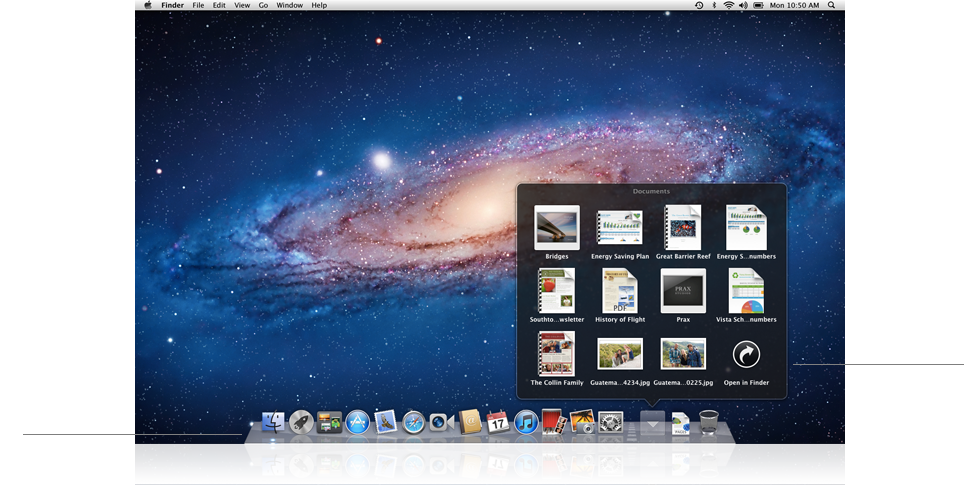Viewport: 980px width, 485px height.
Task: Open the File menu
Action: pyautogui.click(x=198, y=5)
